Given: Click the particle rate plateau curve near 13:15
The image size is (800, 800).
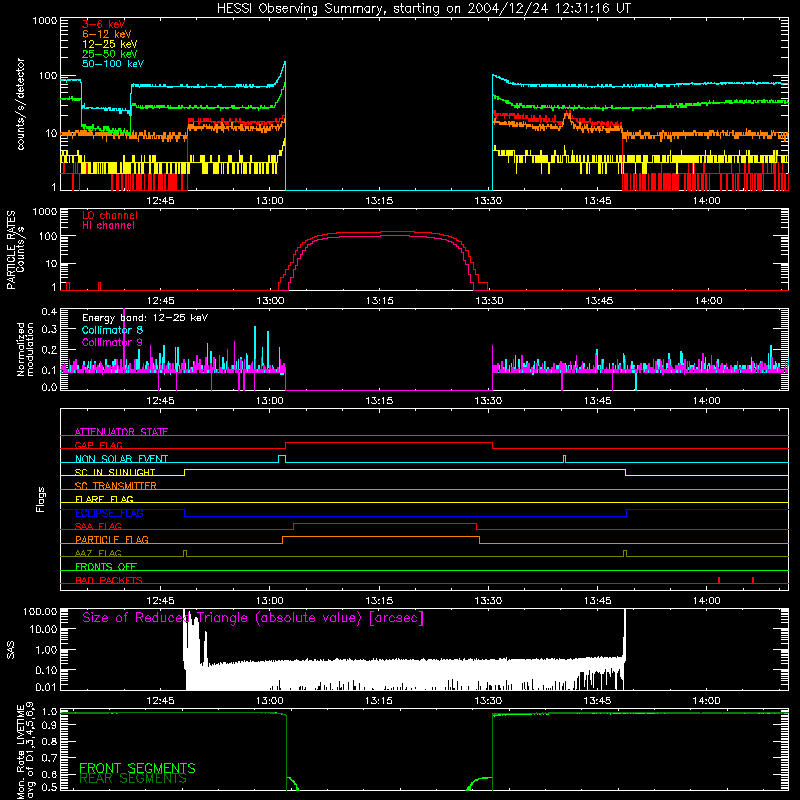Looking at the screenshot, I should pyautogui.click(x=379, y=233).
